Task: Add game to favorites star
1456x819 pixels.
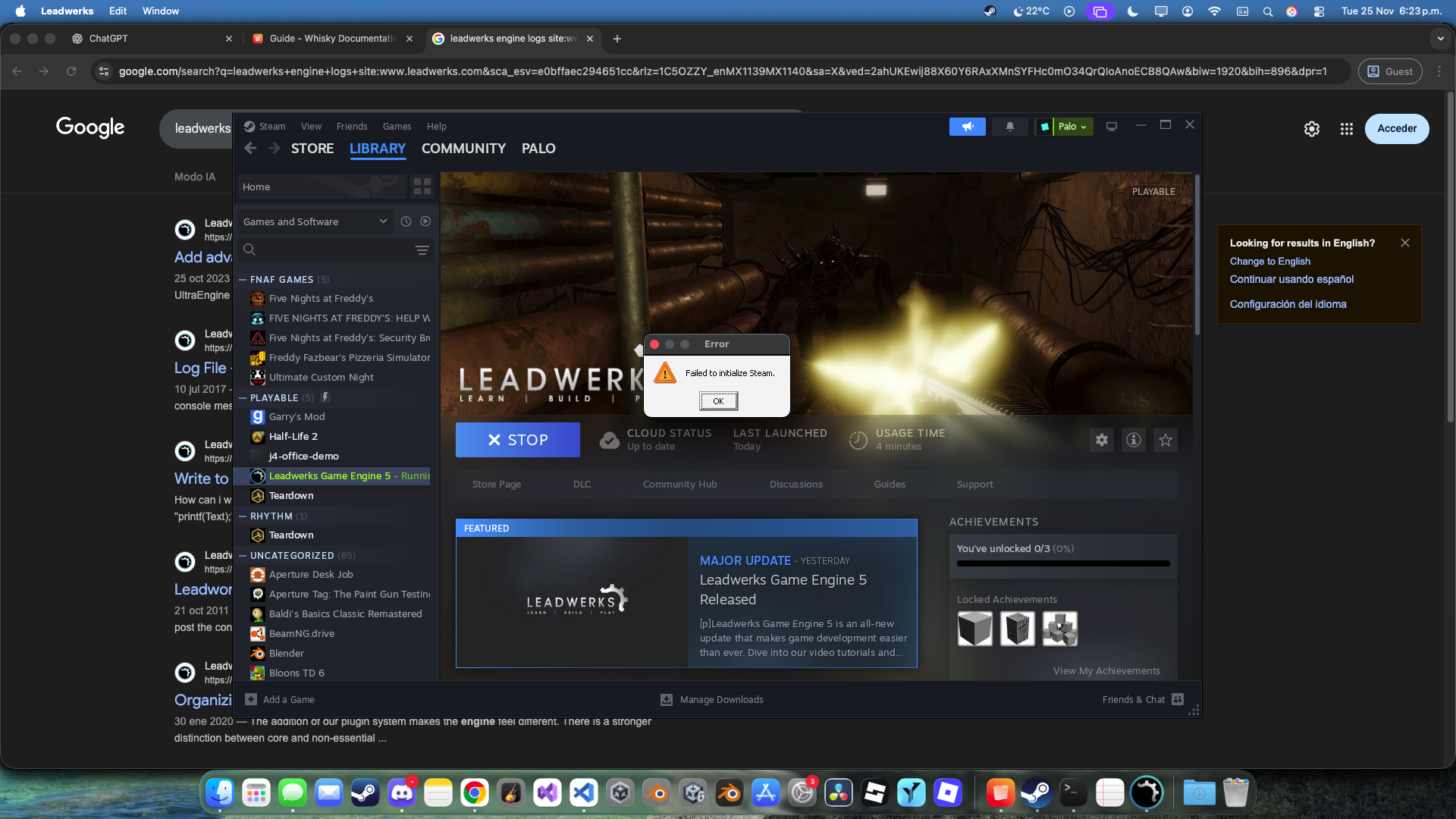Action: coord(1165,440)
